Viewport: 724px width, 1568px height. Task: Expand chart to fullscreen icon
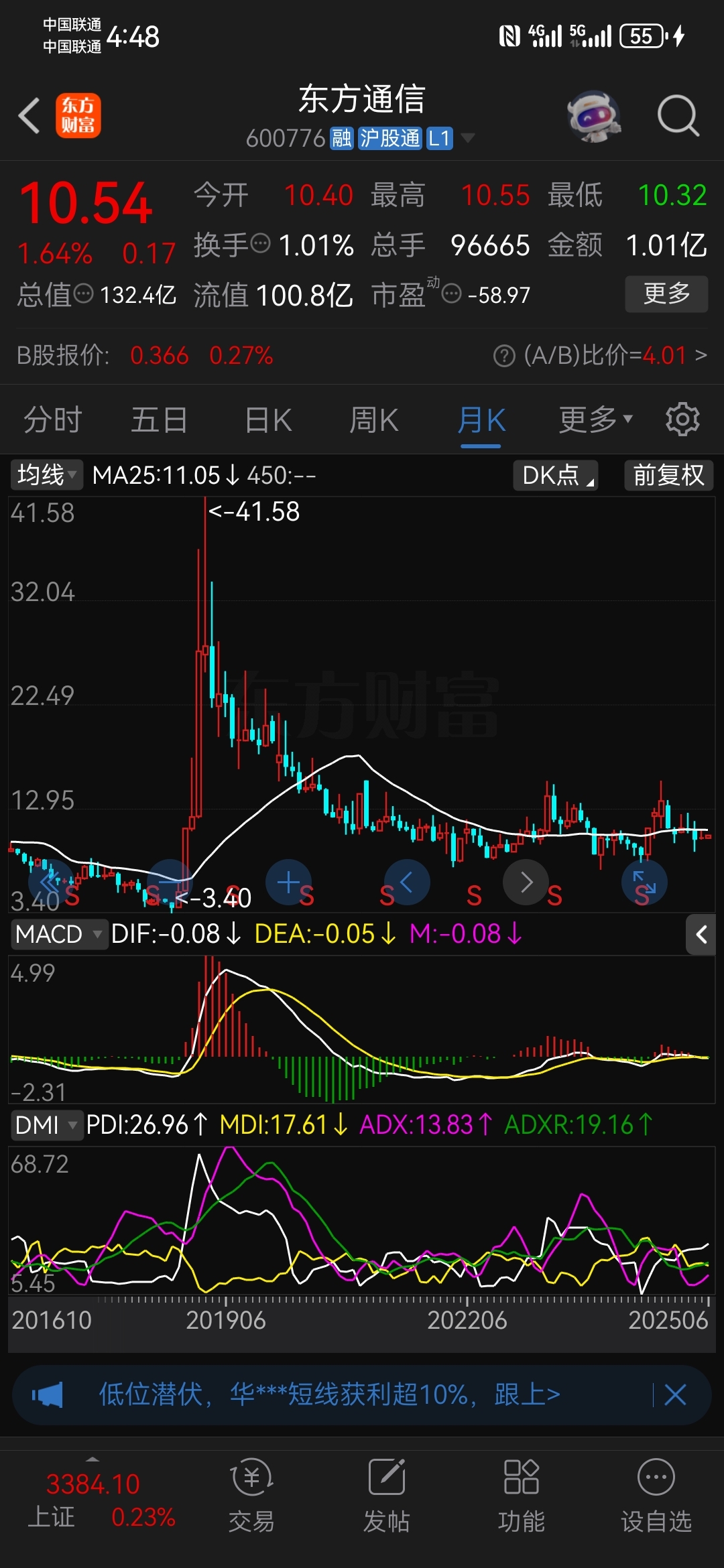click(644, 883)
